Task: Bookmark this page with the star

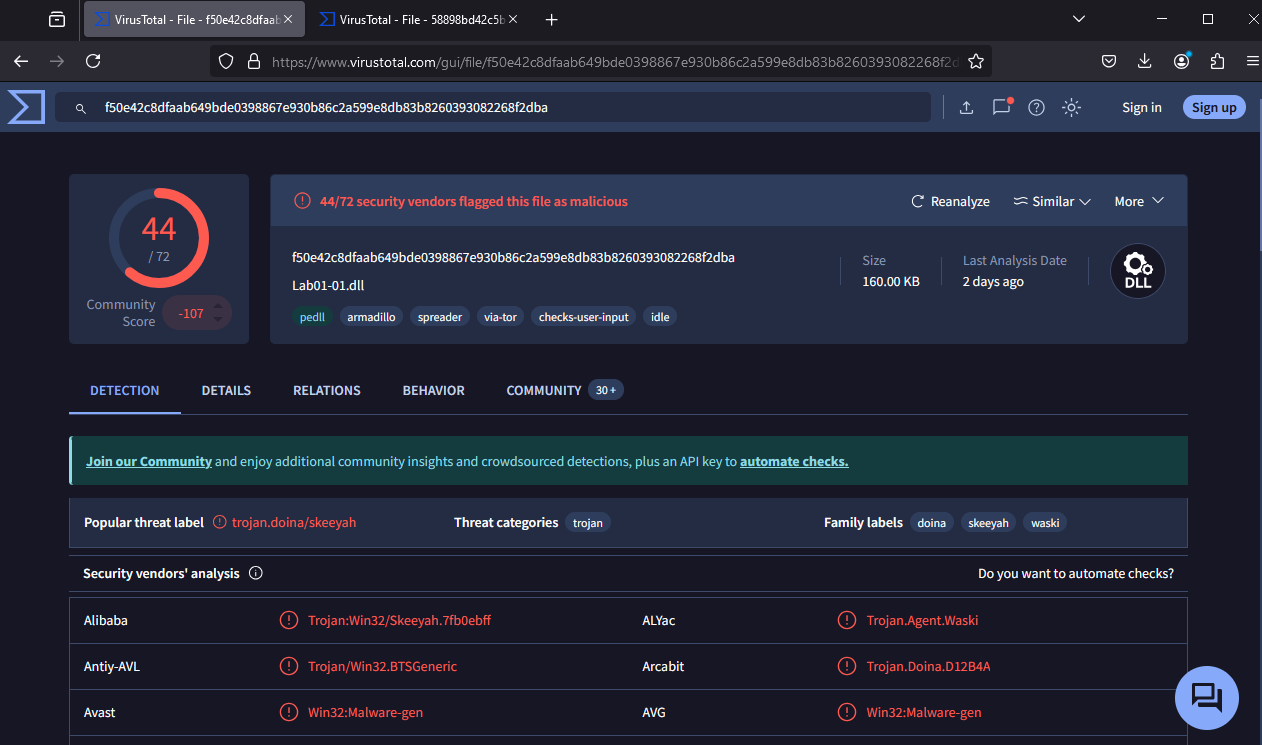Action: click(976, 60)
